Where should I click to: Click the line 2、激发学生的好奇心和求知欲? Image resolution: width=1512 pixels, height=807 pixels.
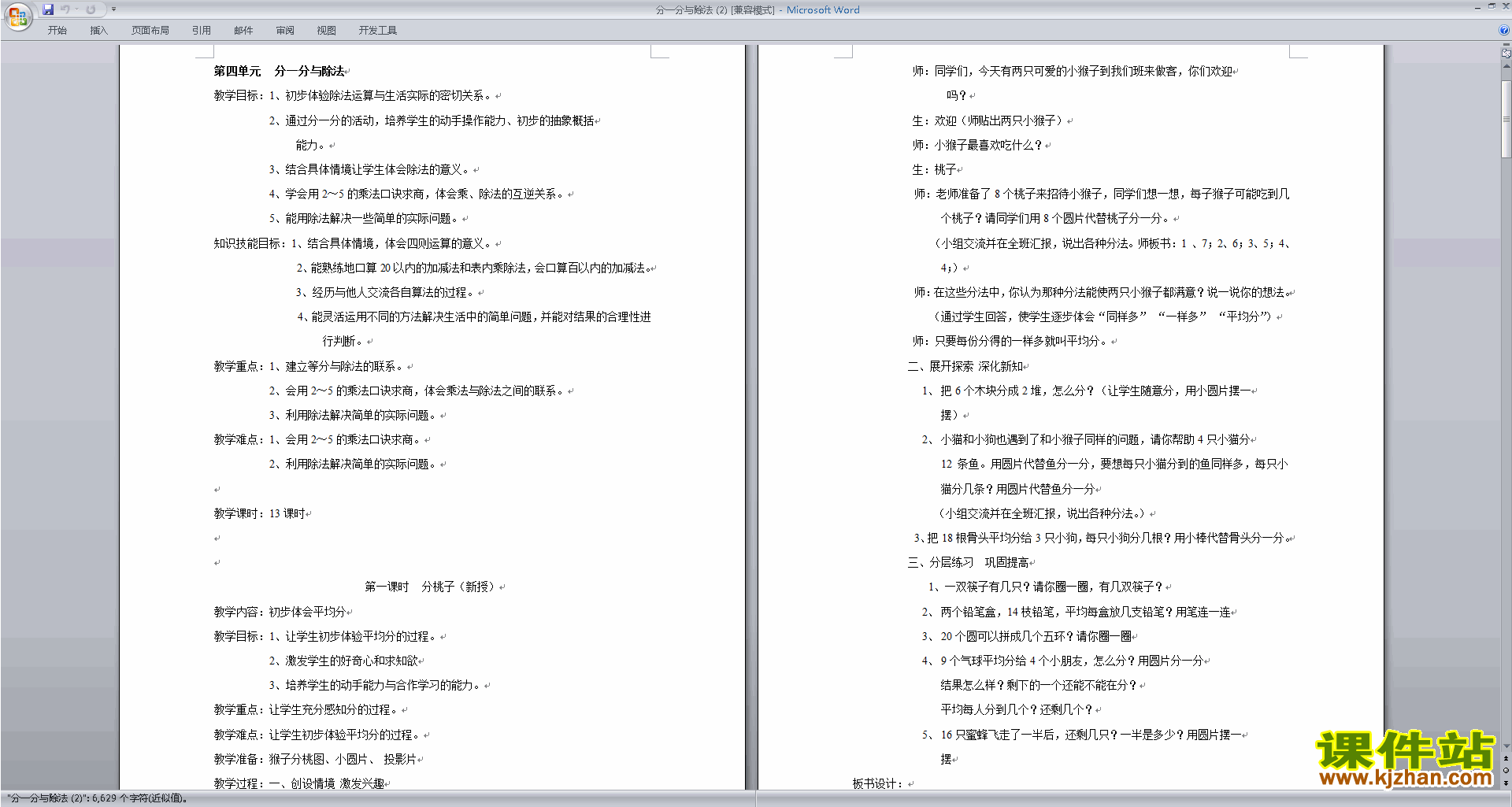[343, 661]
